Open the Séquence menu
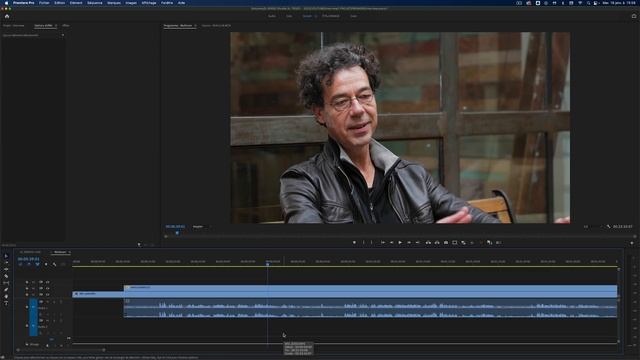Viewport: 640px width, 360px height. point(95,3)
